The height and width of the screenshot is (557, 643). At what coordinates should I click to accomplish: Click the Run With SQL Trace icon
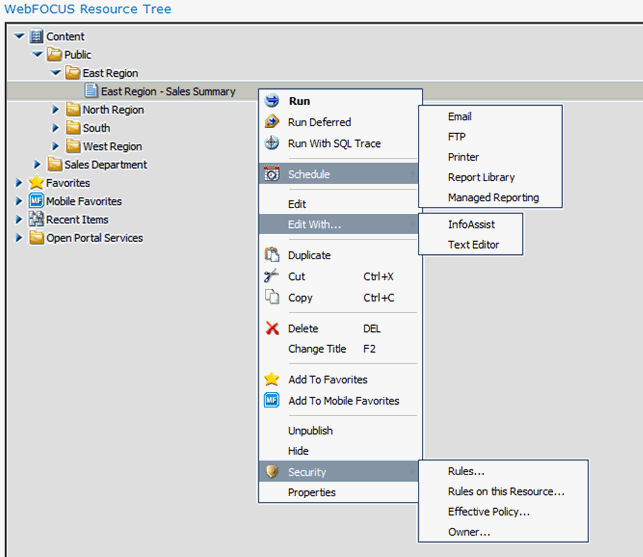point(272,143)
